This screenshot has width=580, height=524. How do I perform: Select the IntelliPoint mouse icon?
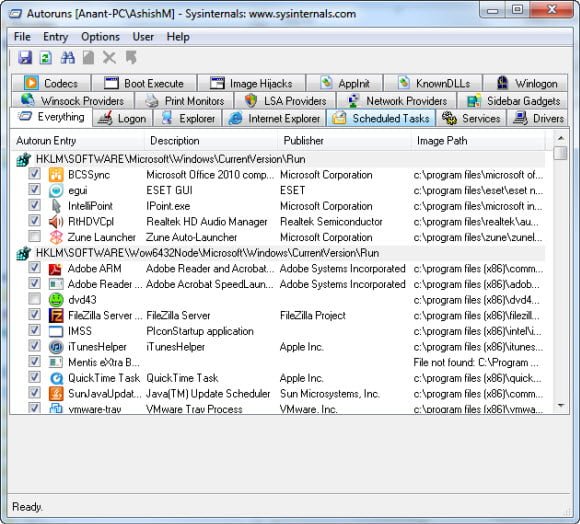point(56,206)
